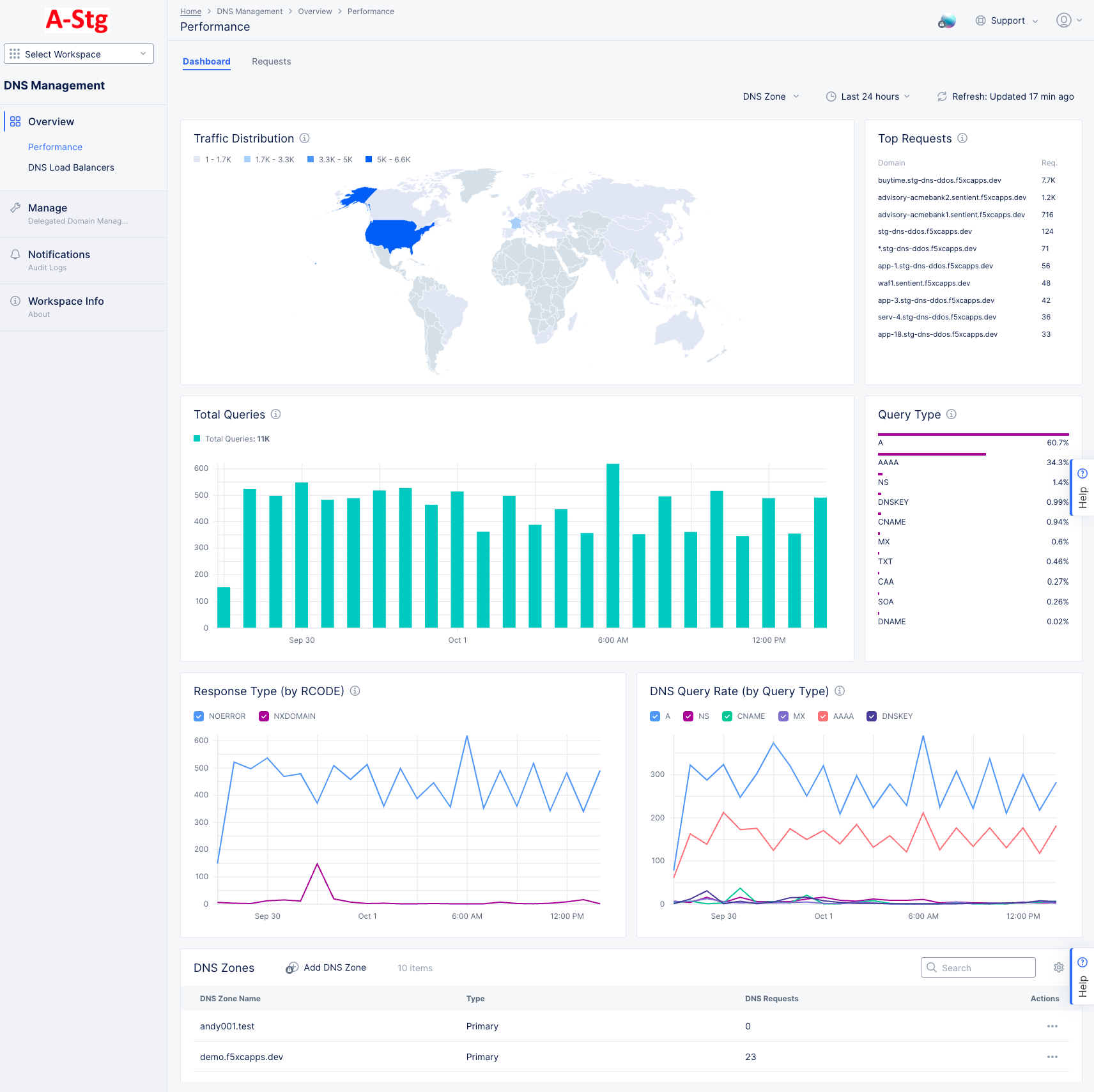Open the Support menu

1006,20
